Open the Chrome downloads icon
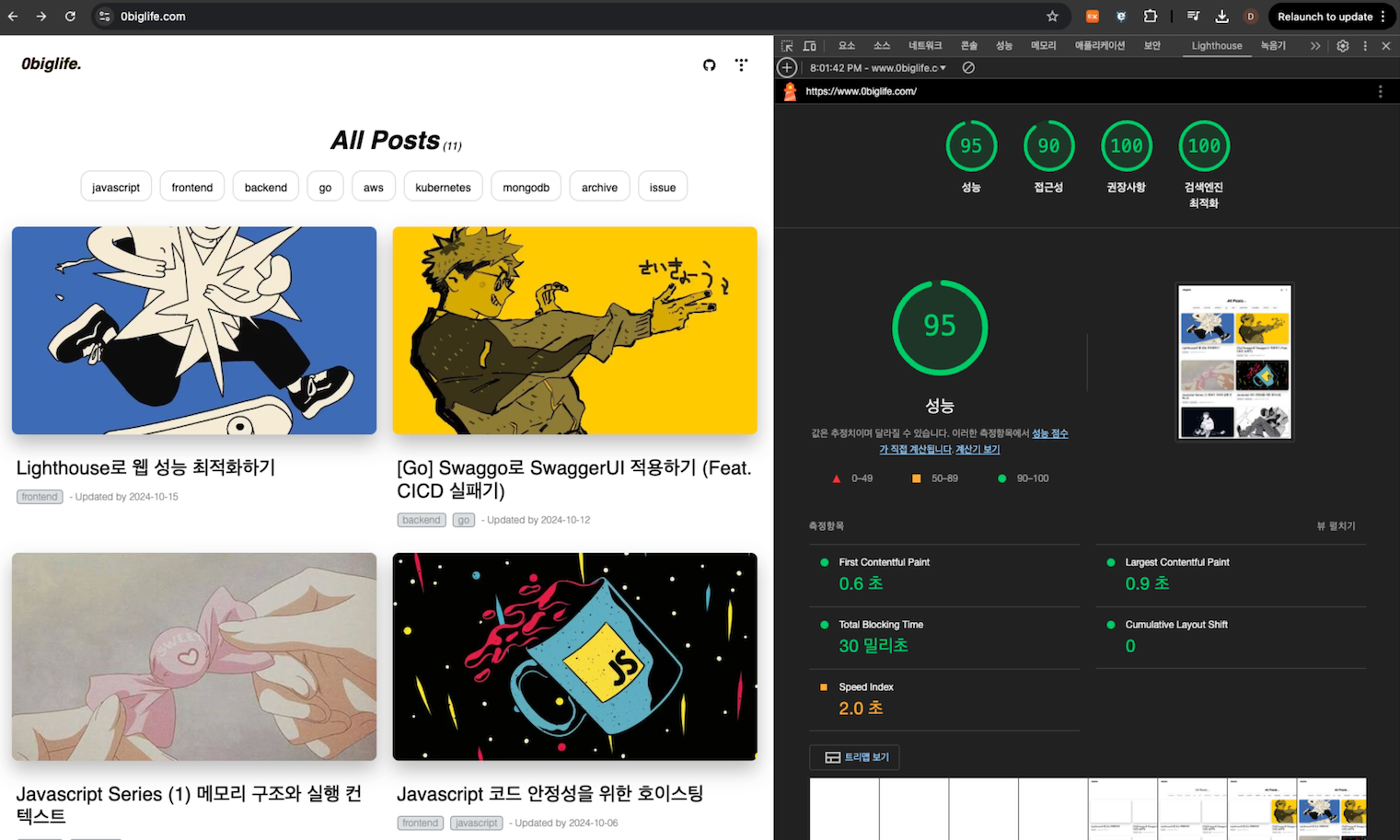This screenshot has height=840, width=1400. click(1222, 17)
